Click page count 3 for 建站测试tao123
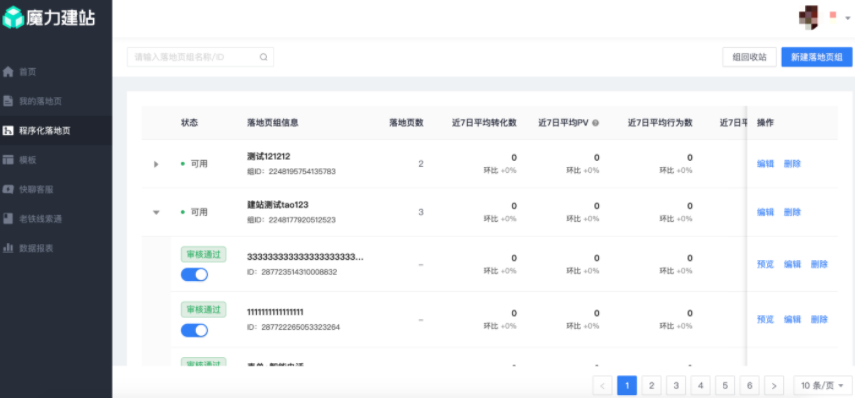This screenshot has height=398, width=855. pos(421,212)
